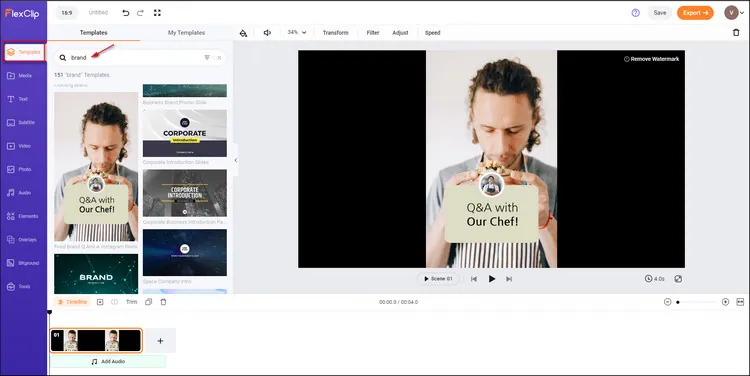Screen dimensions: 750x376
Task: Toggle the Timeline view button
Action: click(x=72, y=302)
